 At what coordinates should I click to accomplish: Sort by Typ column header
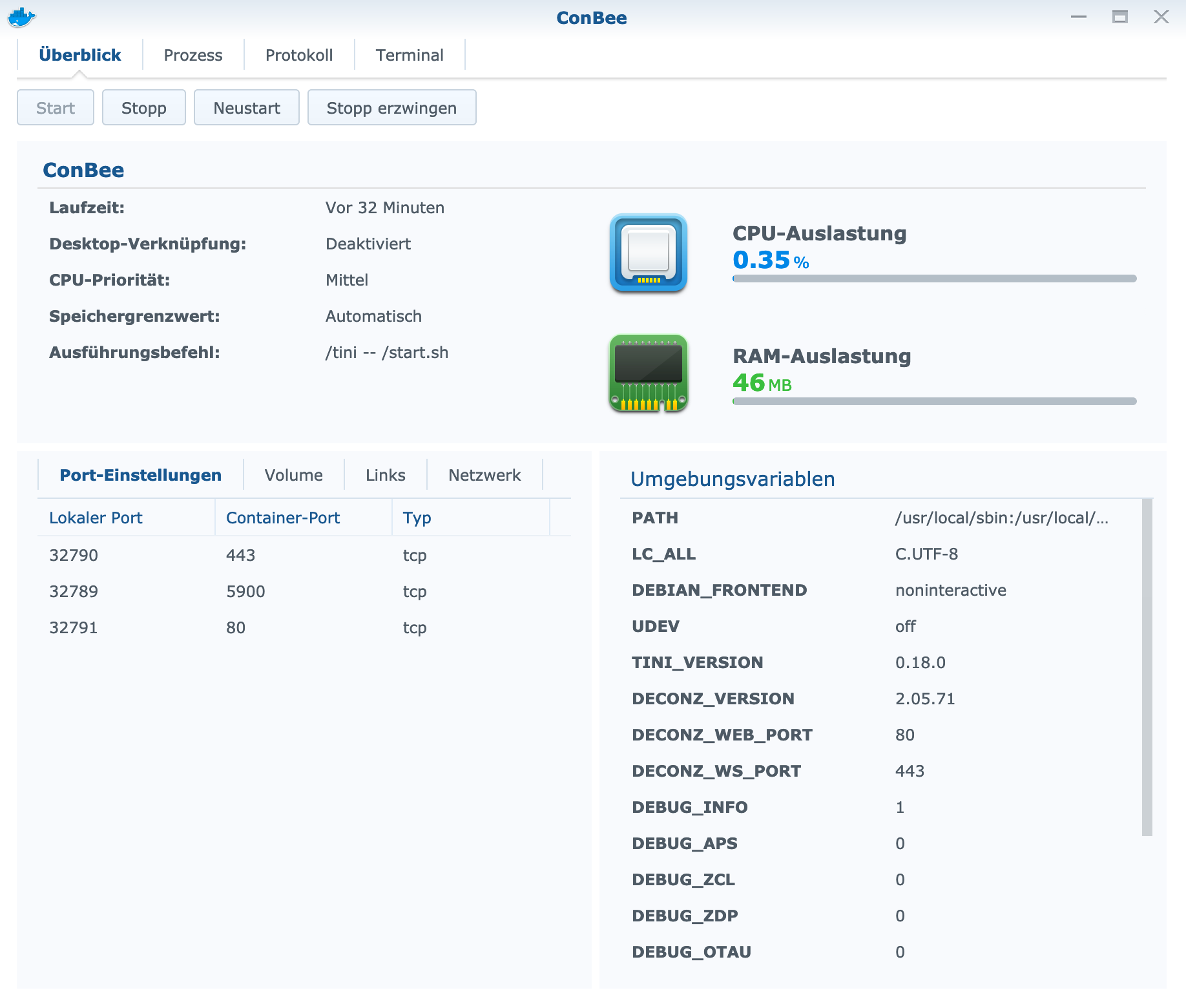[x=470, y=518]
